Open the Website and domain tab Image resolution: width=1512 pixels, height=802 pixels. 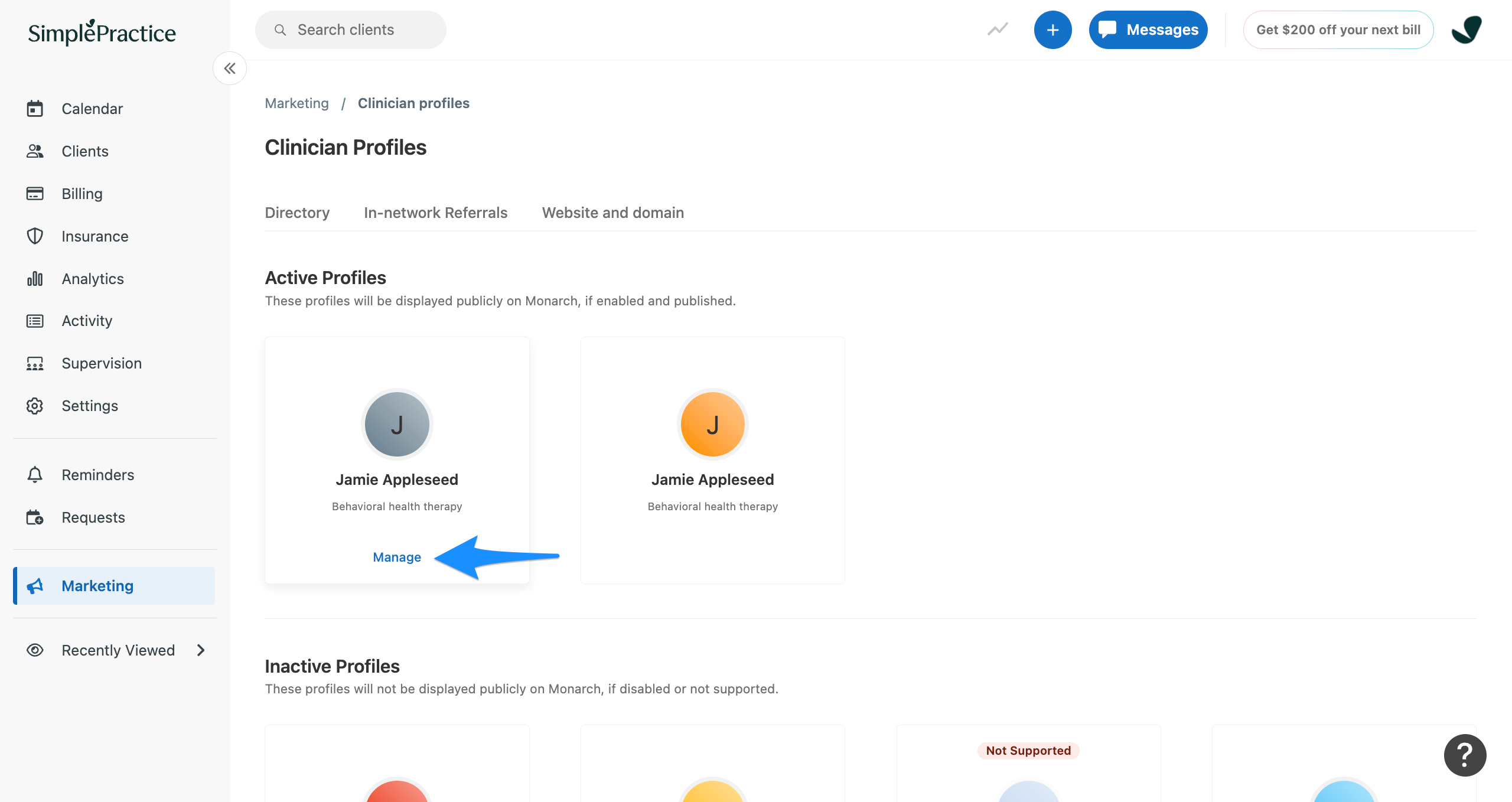612,213
